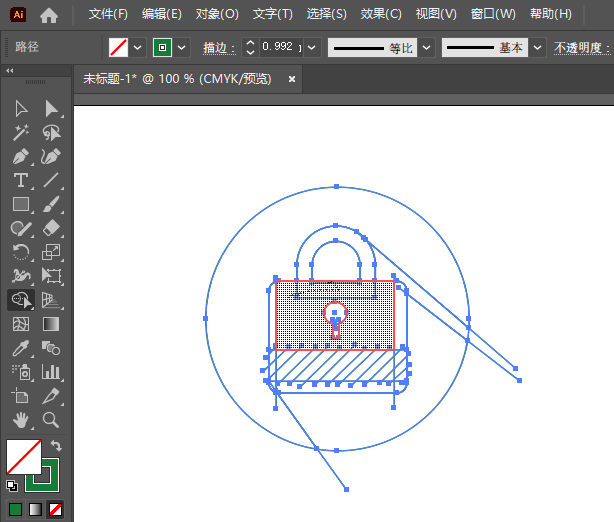The height and width of the screenshot is (522, 614).
Task: Open the 文字(T) menu
Action: [x=273, y=14]
